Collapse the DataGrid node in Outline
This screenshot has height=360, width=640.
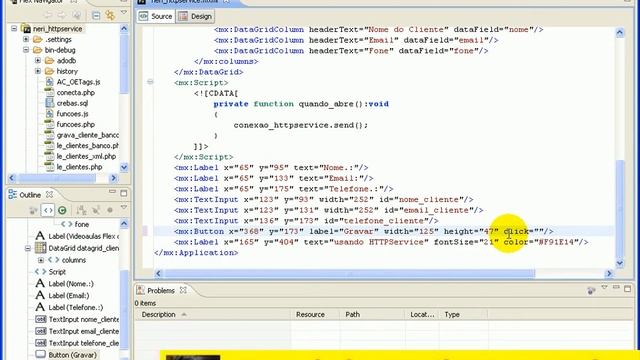28,248
